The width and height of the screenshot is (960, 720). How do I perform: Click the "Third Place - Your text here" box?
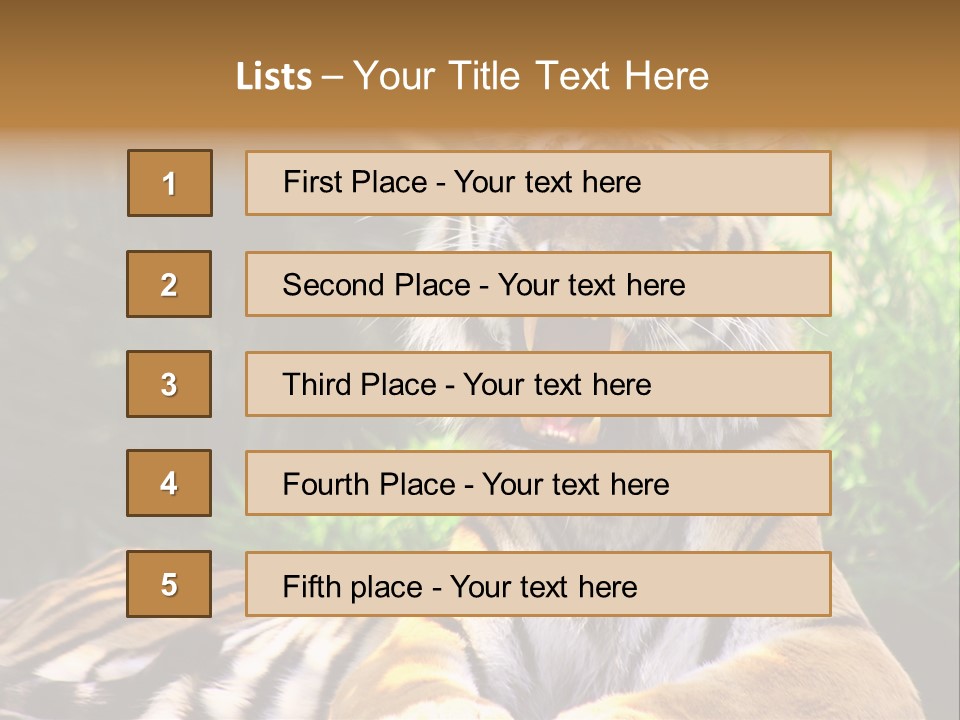[x=538, y=384]
